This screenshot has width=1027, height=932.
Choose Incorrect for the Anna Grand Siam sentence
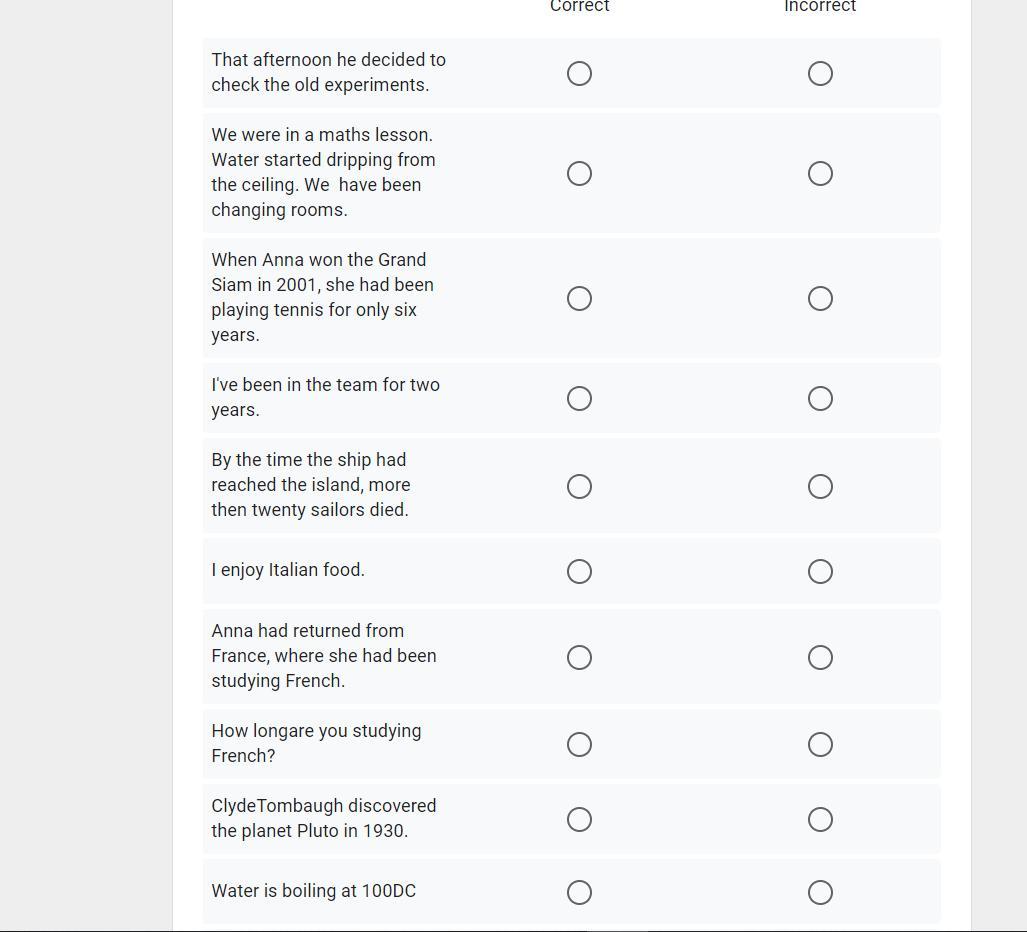[x=820, y=299]
